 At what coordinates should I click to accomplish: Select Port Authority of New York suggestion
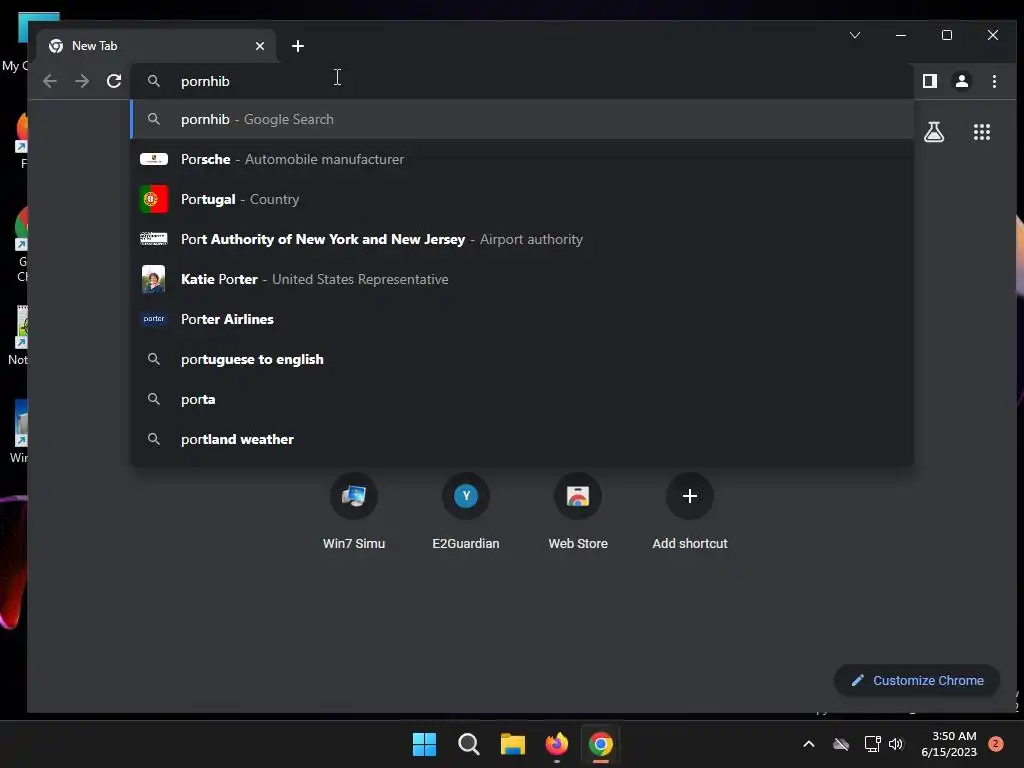tap(522, 239)
